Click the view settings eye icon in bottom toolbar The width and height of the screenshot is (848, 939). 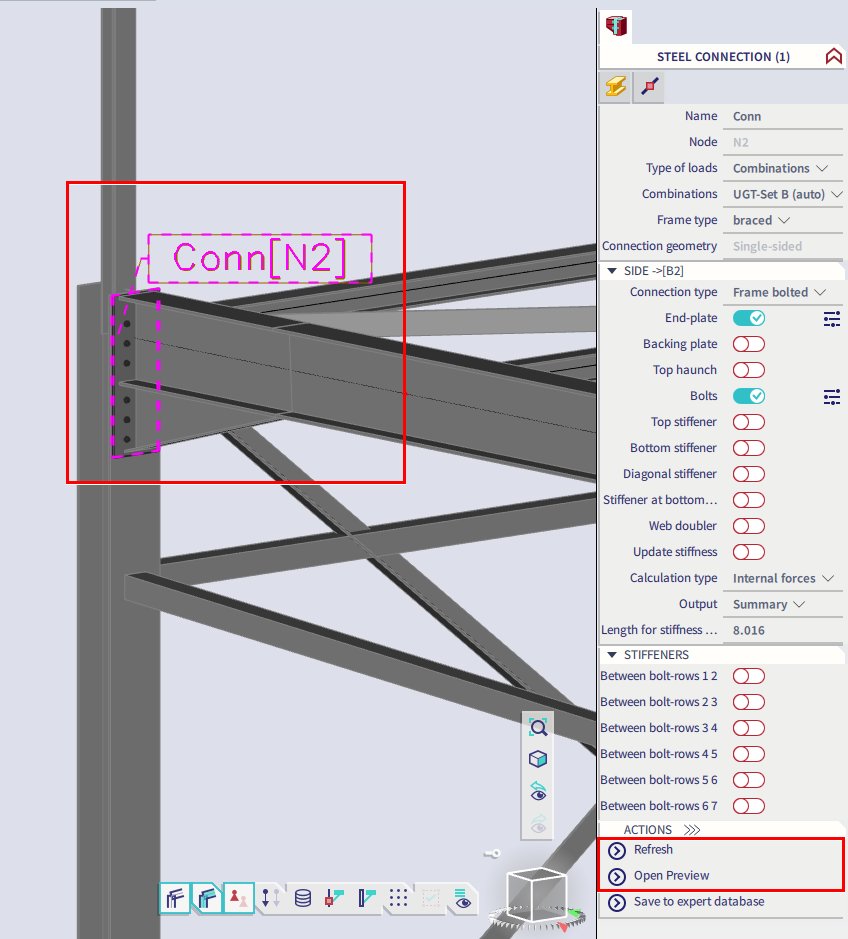click(x=462, y=897)
